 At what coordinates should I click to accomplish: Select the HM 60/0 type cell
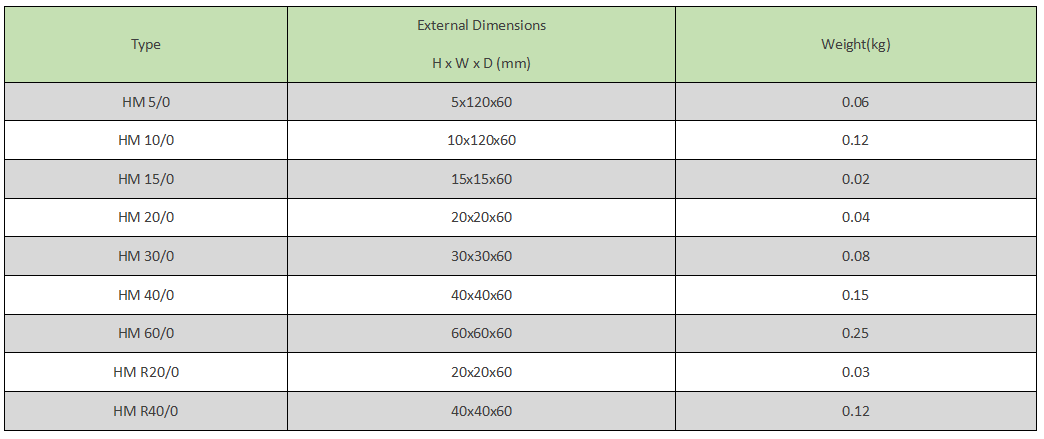coord(146,333)
